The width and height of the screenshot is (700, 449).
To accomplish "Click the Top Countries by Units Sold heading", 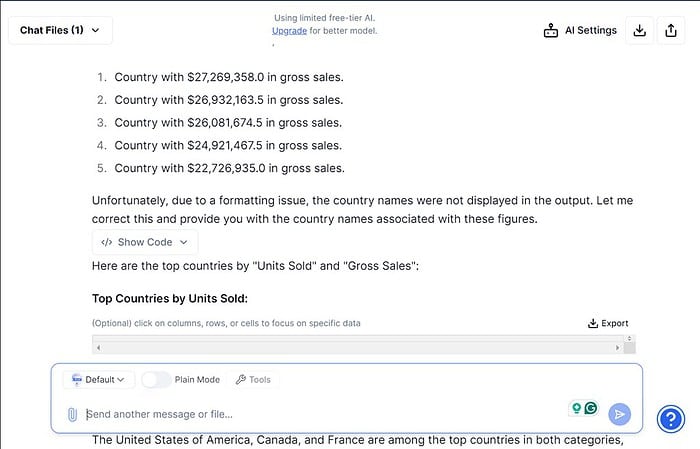I will pos(169,298).
